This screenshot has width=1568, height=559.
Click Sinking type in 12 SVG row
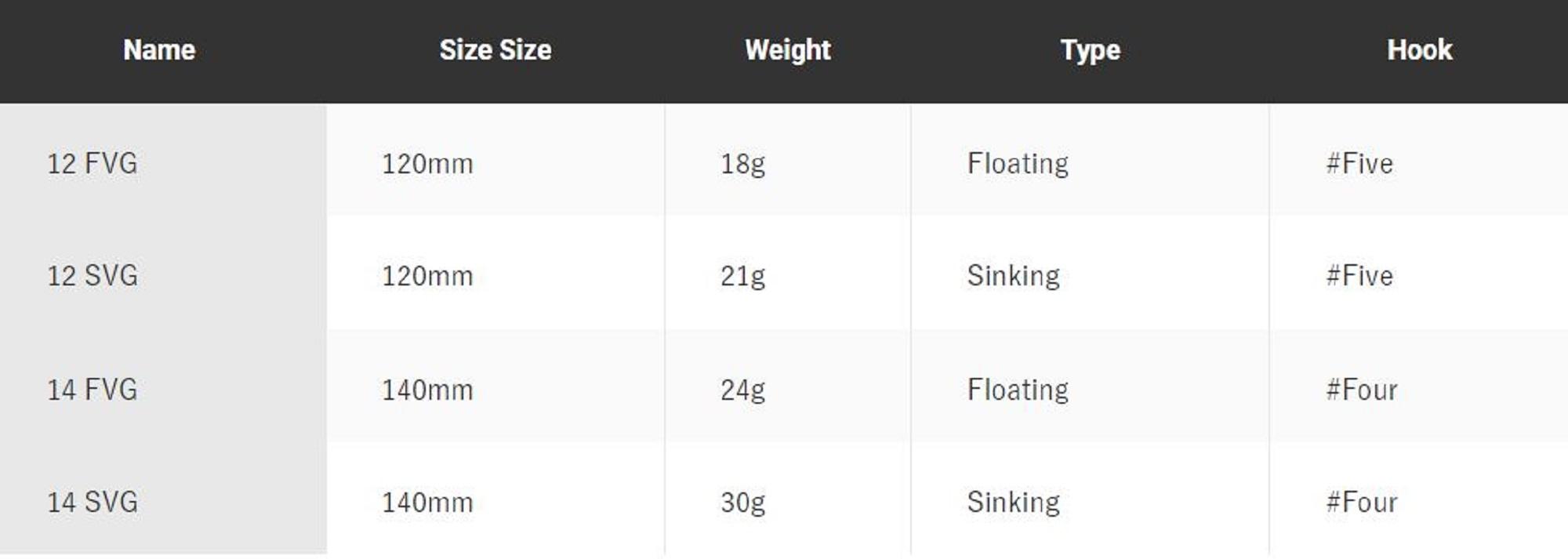[1013, 275]
